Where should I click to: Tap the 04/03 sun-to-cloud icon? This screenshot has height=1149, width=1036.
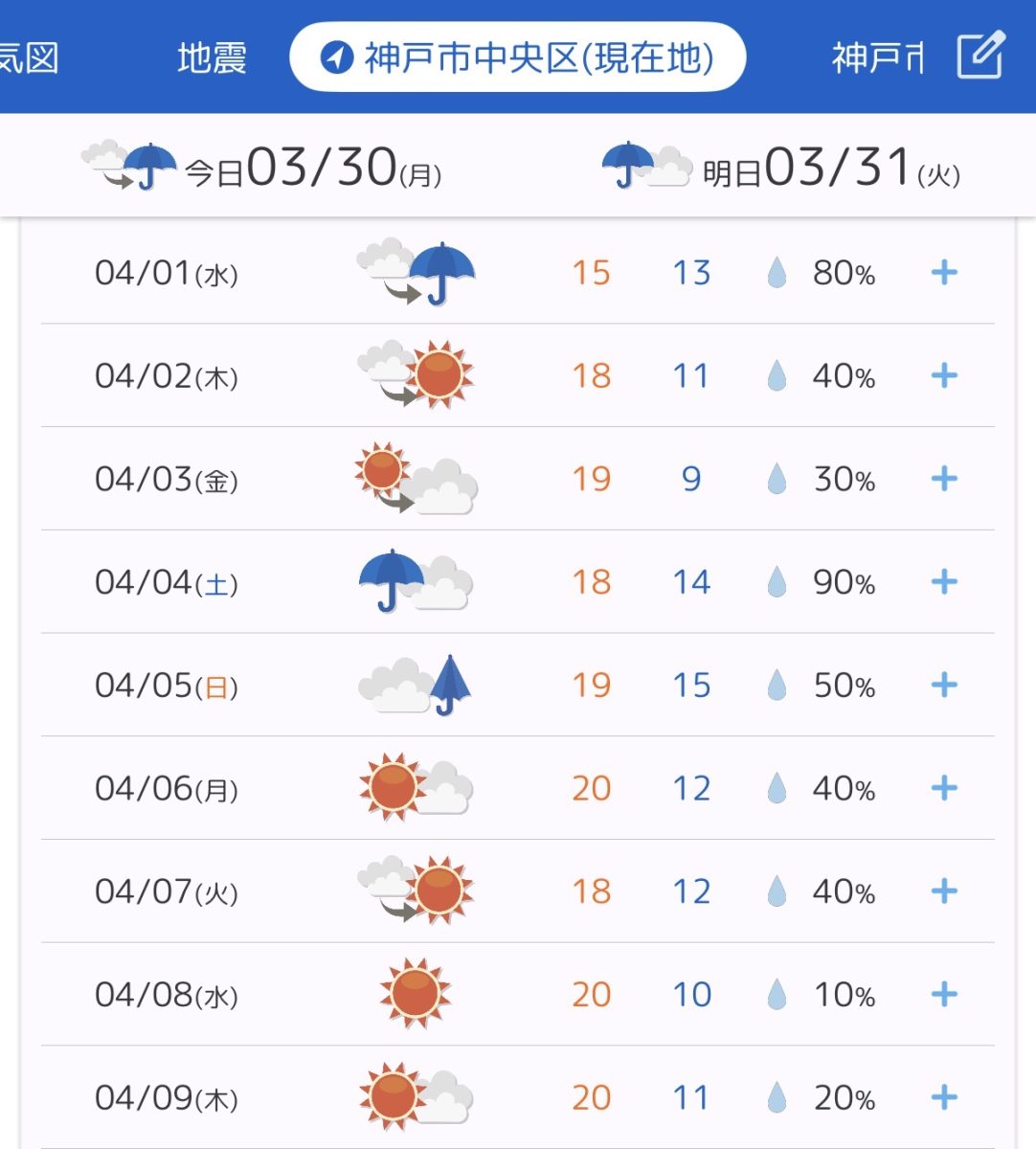tap(415, 478)
